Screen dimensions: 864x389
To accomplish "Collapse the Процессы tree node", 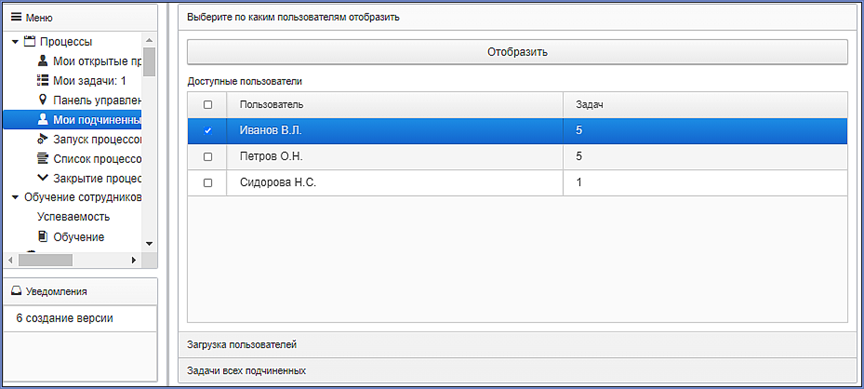I will tap(15, 42).
